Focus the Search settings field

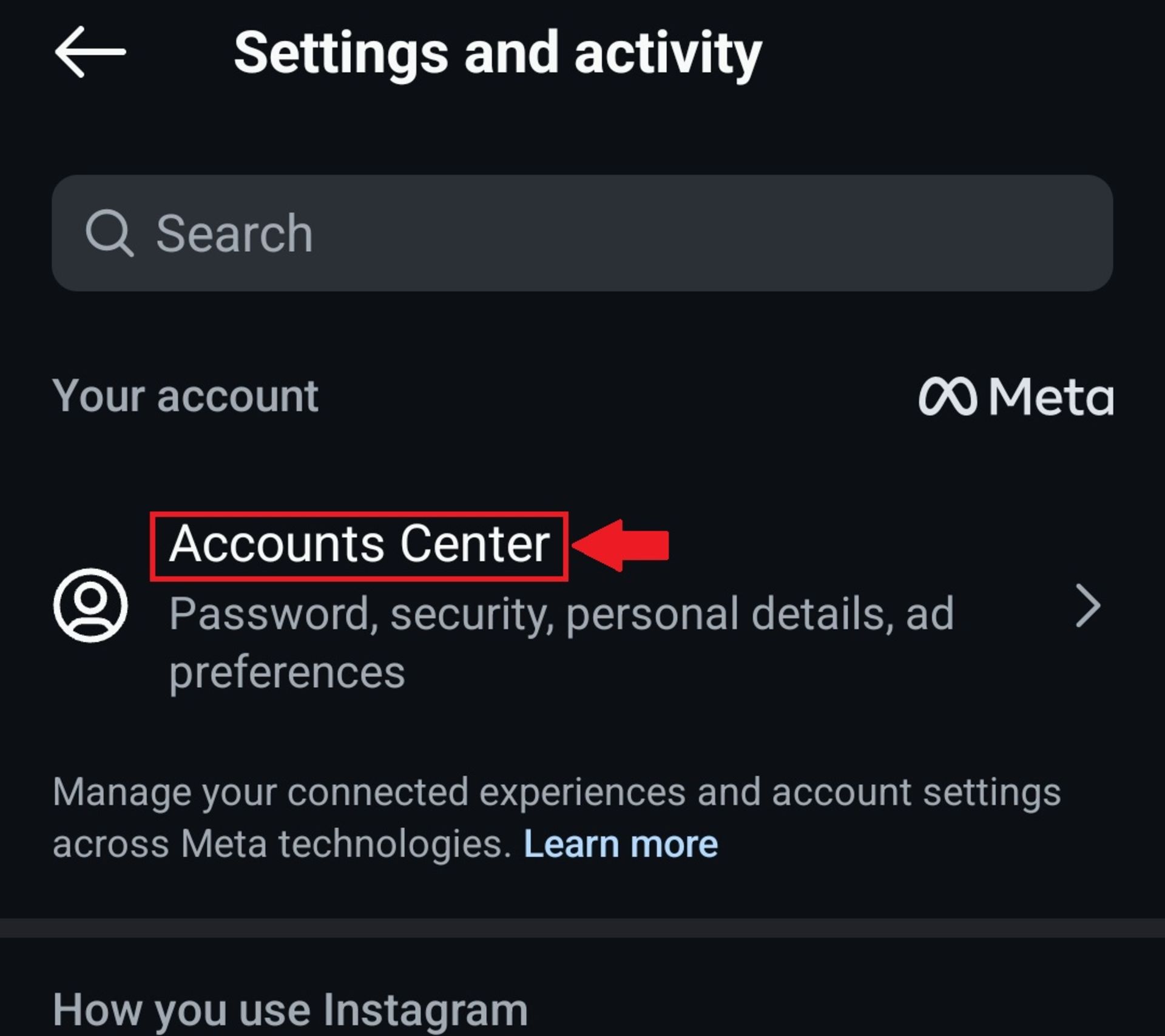[x=582, y=233]
